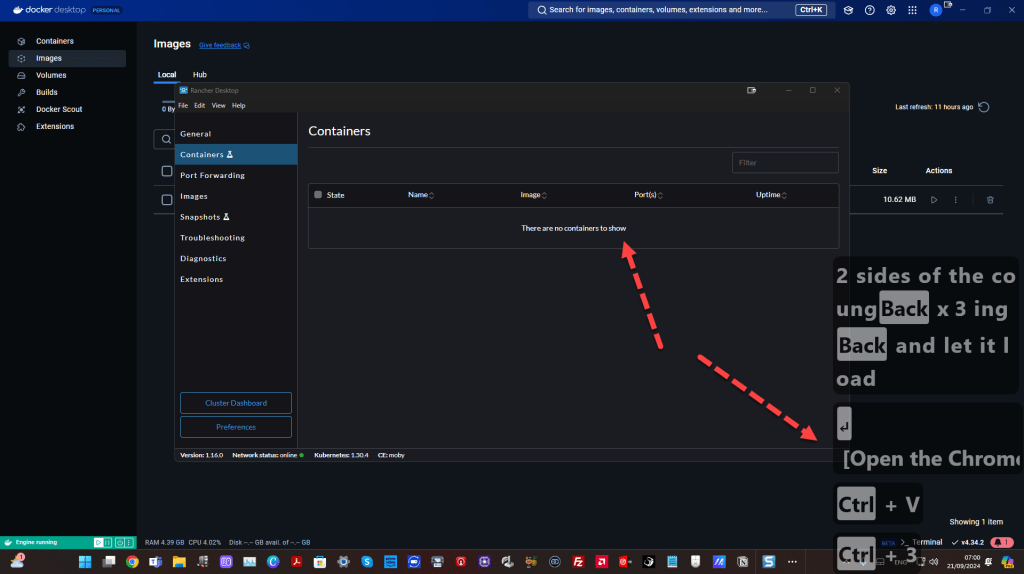1024x574 pixels.
Task: Click Docker engine power button
Action: pyautogui.click(x=120, y=543)
